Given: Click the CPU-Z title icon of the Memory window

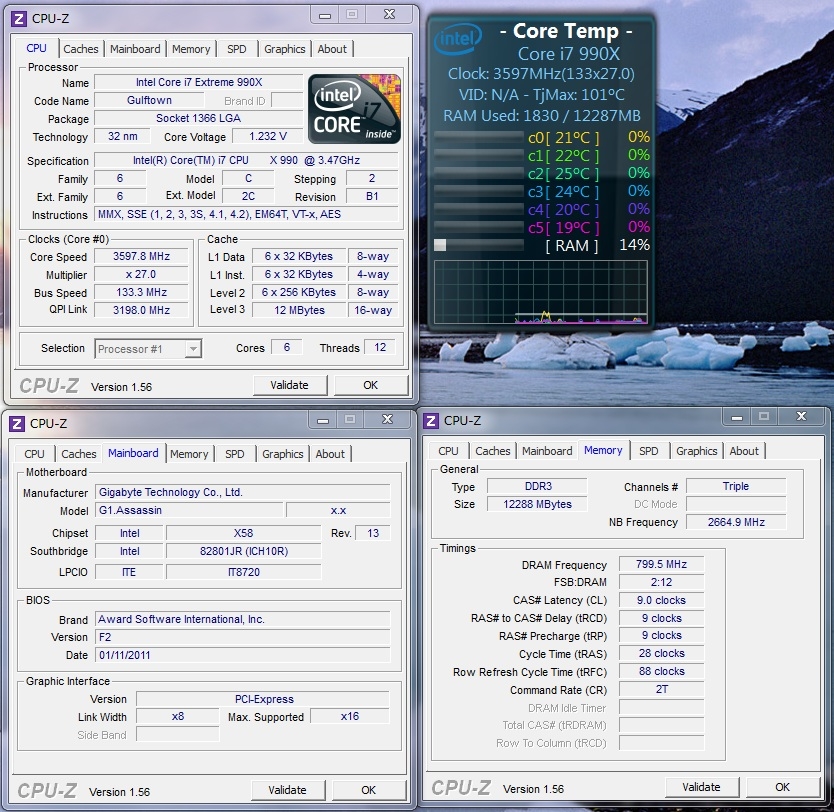Looking at the screenshot, I should [x=433, y=421].
